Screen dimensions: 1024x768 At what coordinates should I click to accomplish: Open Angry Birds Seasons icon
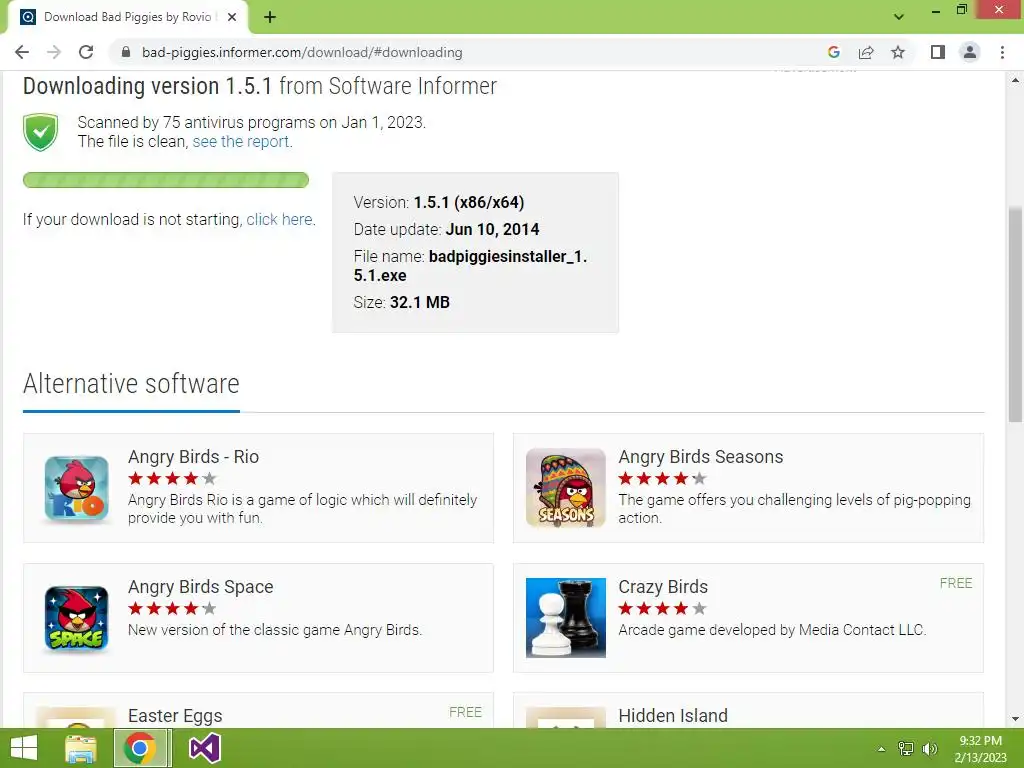click(x=566, y=488)
